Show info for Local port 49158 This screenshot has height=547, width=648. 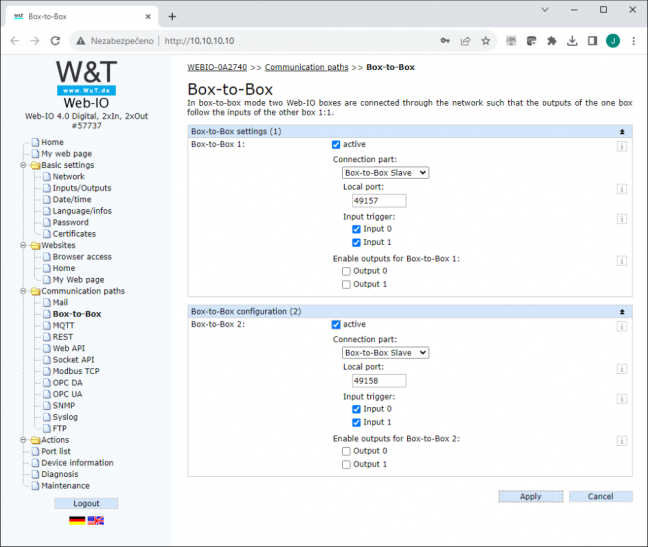[622, 369]
